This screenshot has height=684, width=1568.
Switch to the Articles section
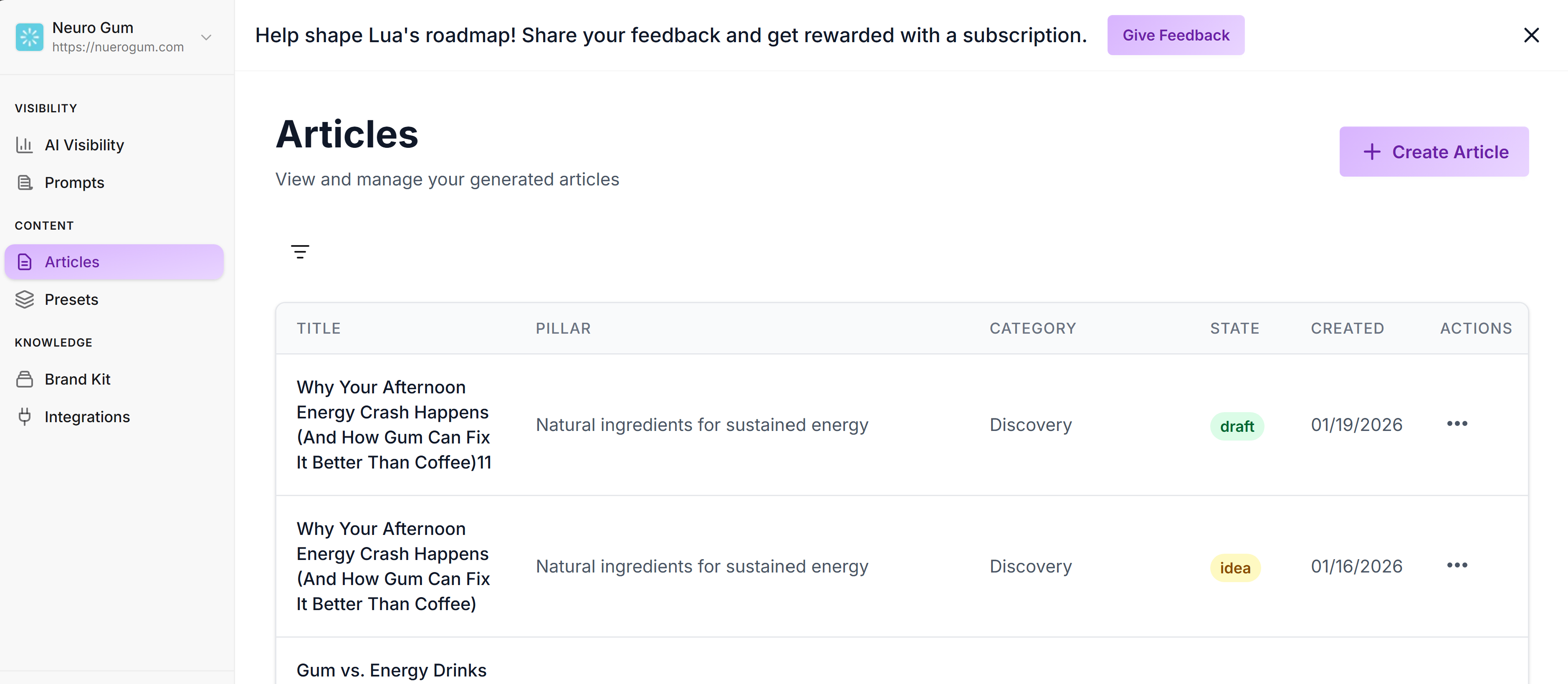click(x=72, y=261)
